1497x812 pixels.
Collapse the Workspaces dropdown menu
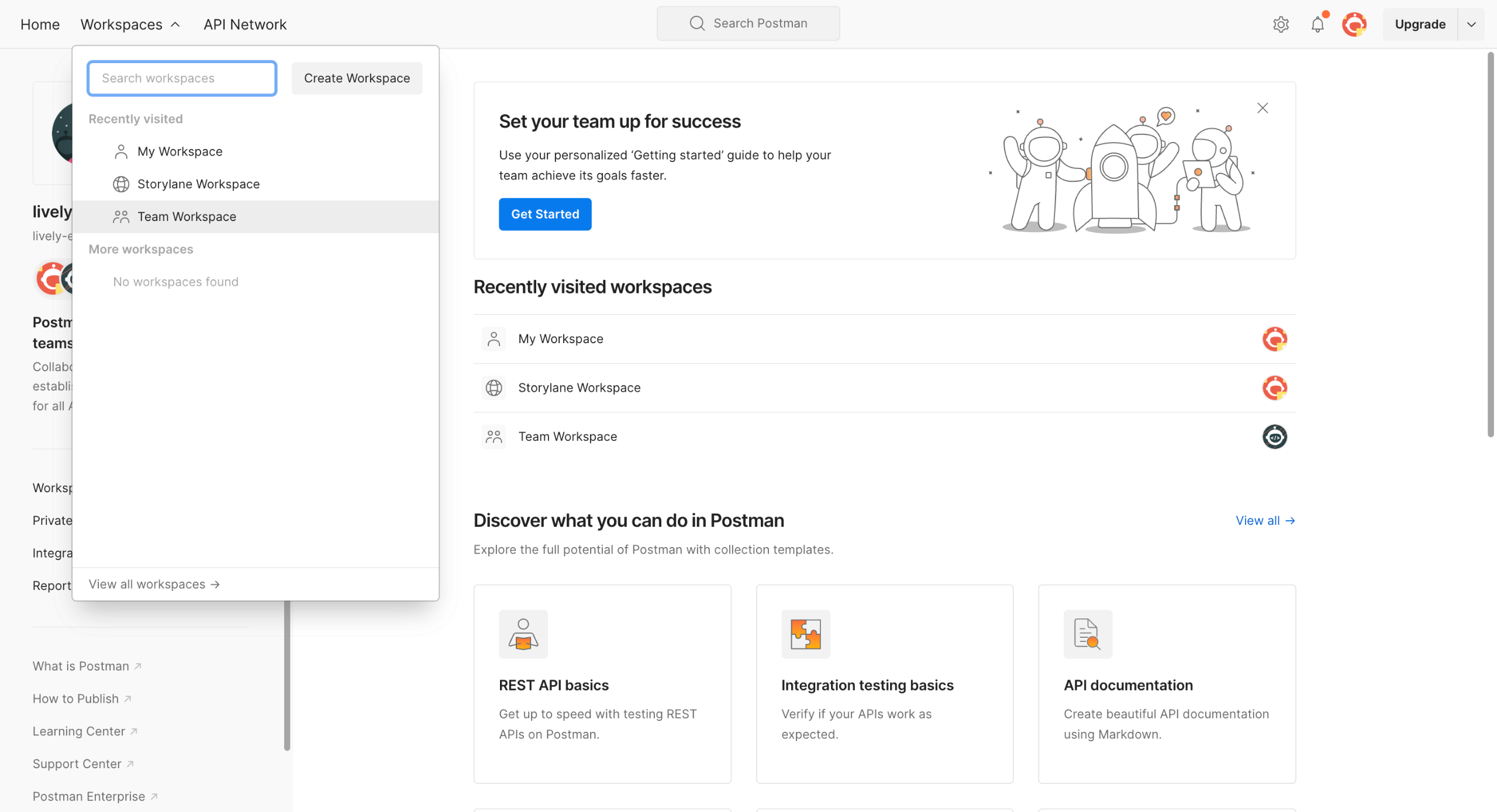(130, 25)
